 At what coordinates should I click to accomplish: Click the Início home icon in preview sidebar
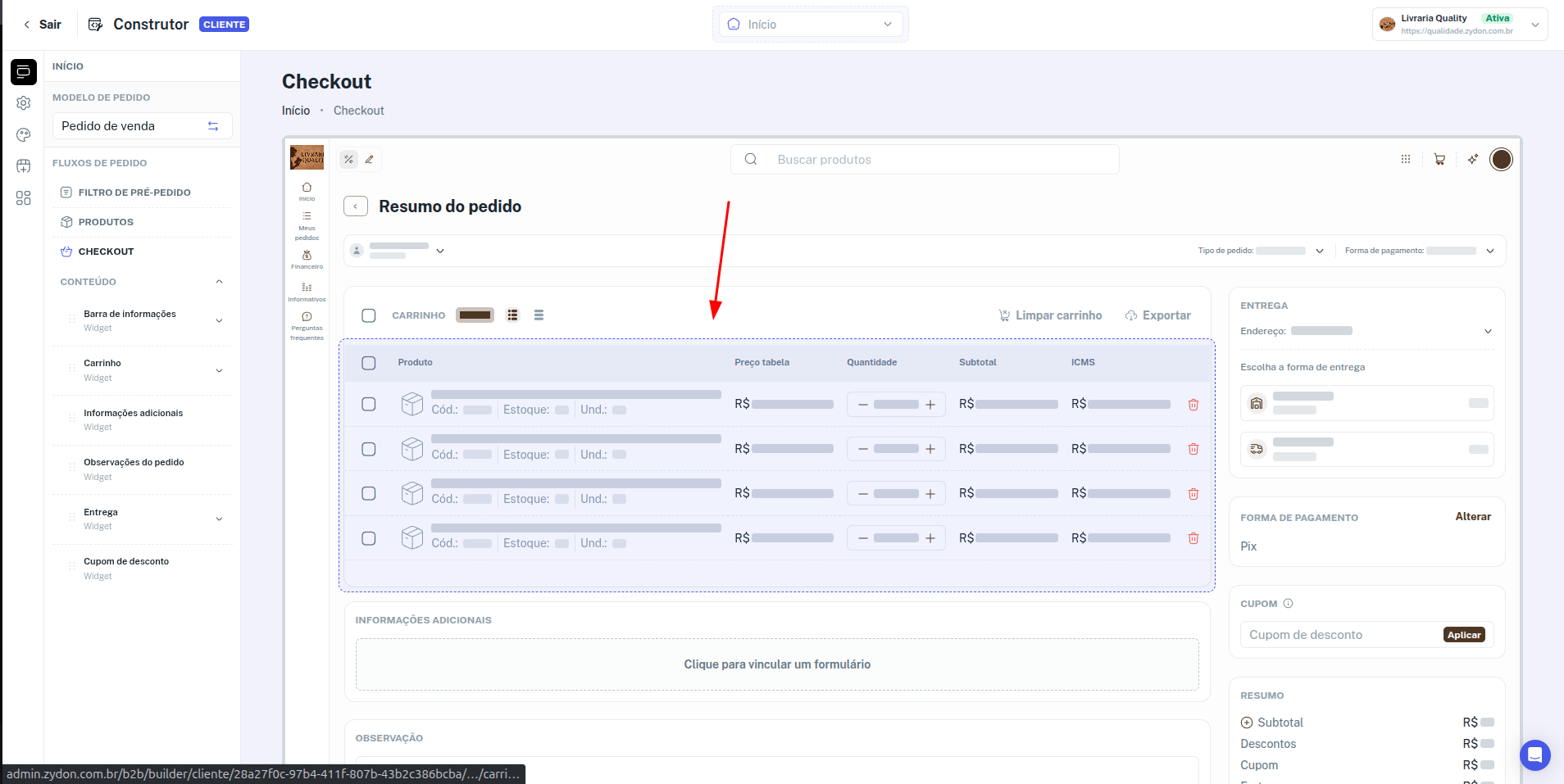(x=307, y=192)
